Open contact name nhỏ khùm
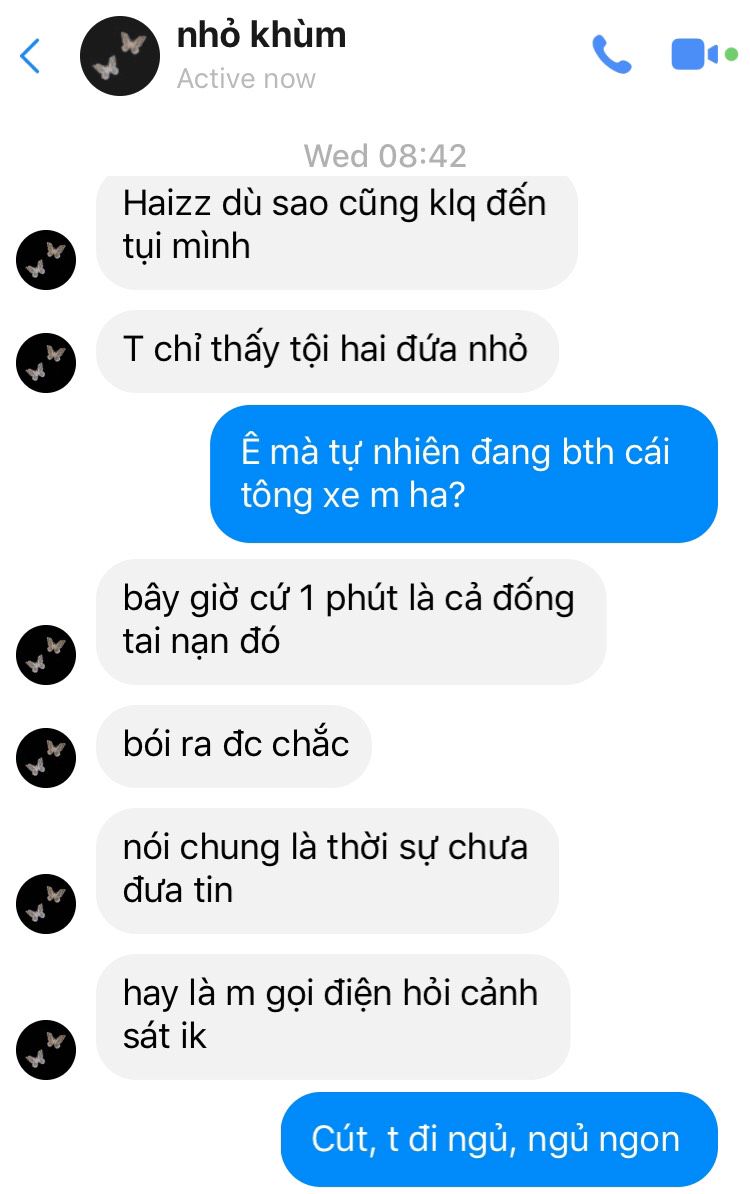 coord(261,35)
